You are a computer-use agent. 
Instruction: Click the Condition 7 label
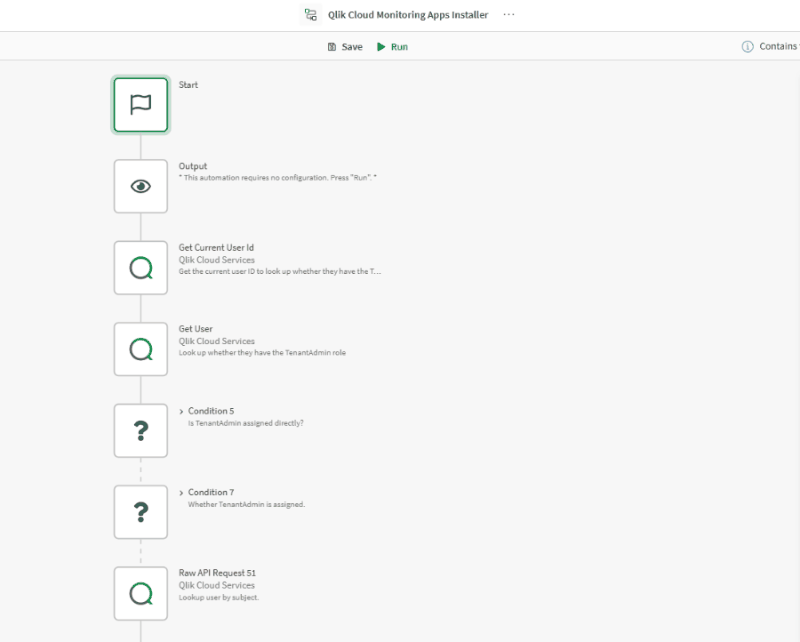(x=211, y=492)
